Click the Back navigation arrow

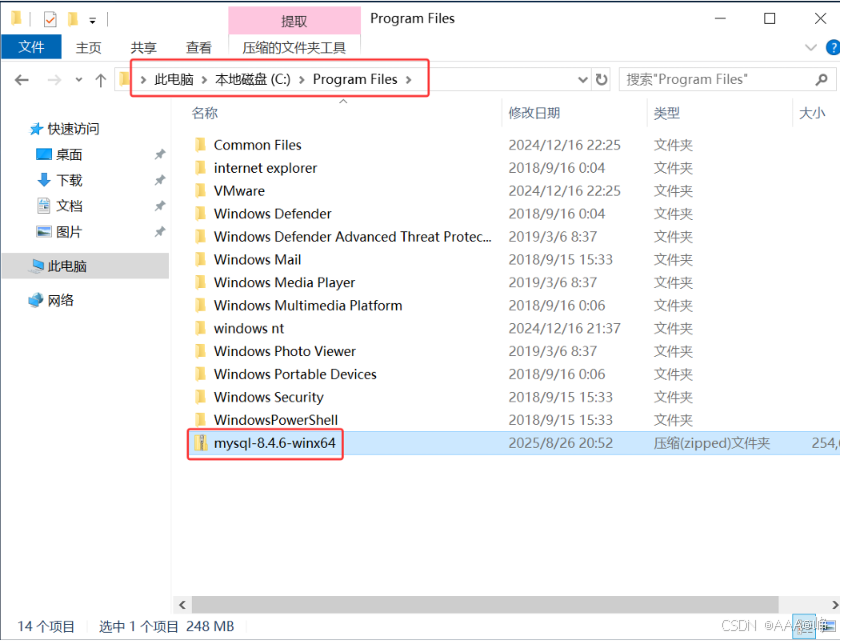click(21, 80)
